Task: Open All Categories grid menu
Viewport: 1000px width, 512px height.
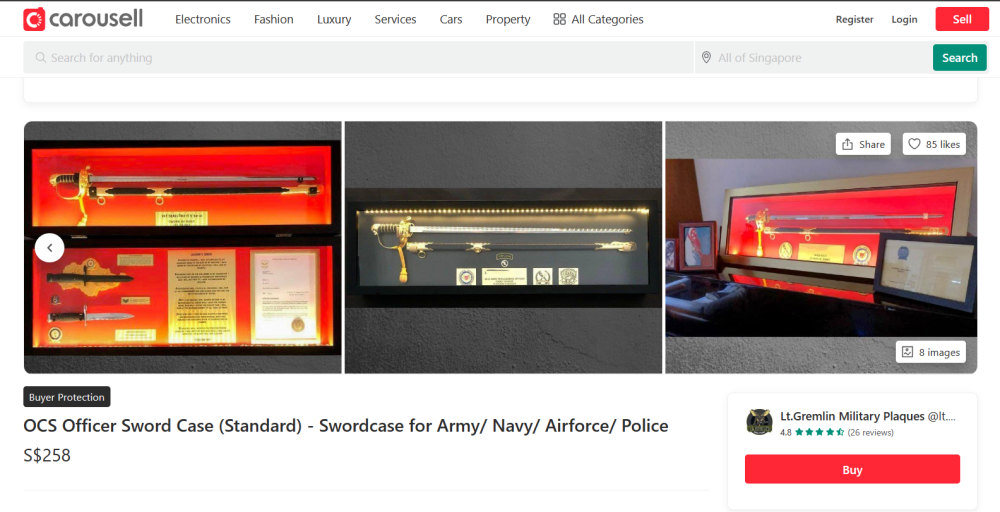Action: [598, 19]
